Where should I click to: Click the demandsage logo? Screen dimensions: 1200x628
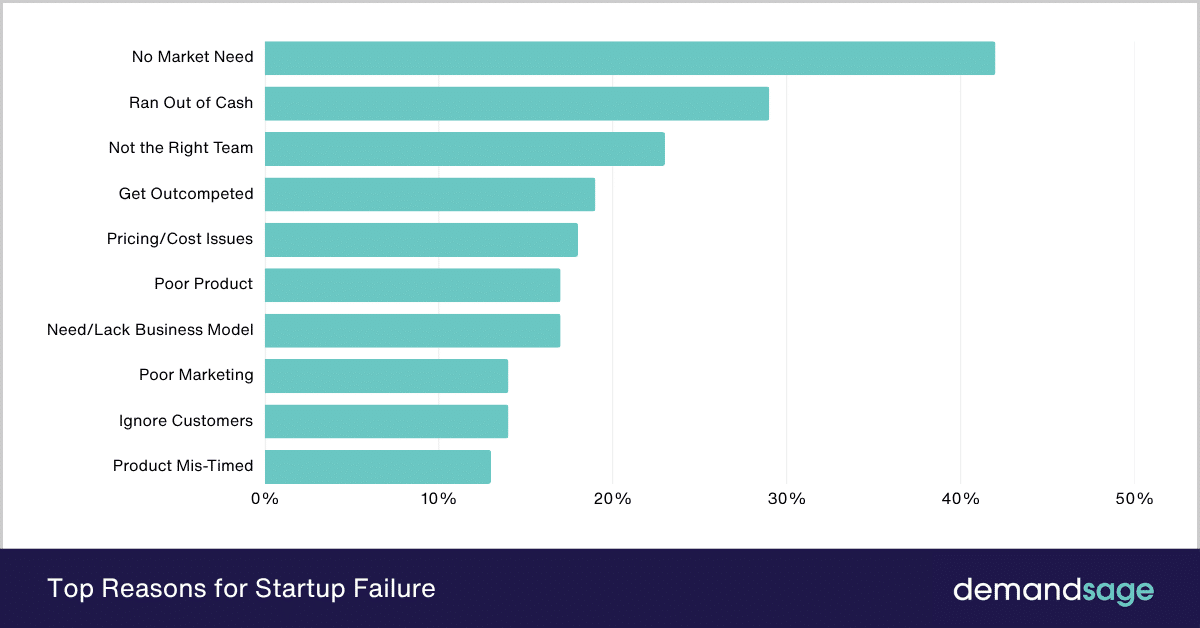(1052, 589)
